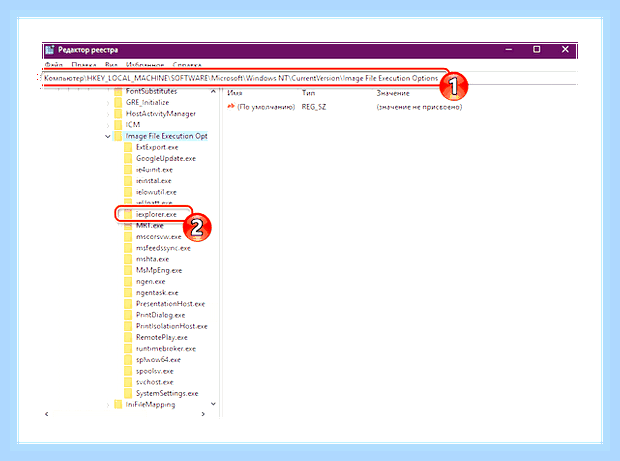Click the folder icon beside ie4uinit.exe

[x=128, y=170]
